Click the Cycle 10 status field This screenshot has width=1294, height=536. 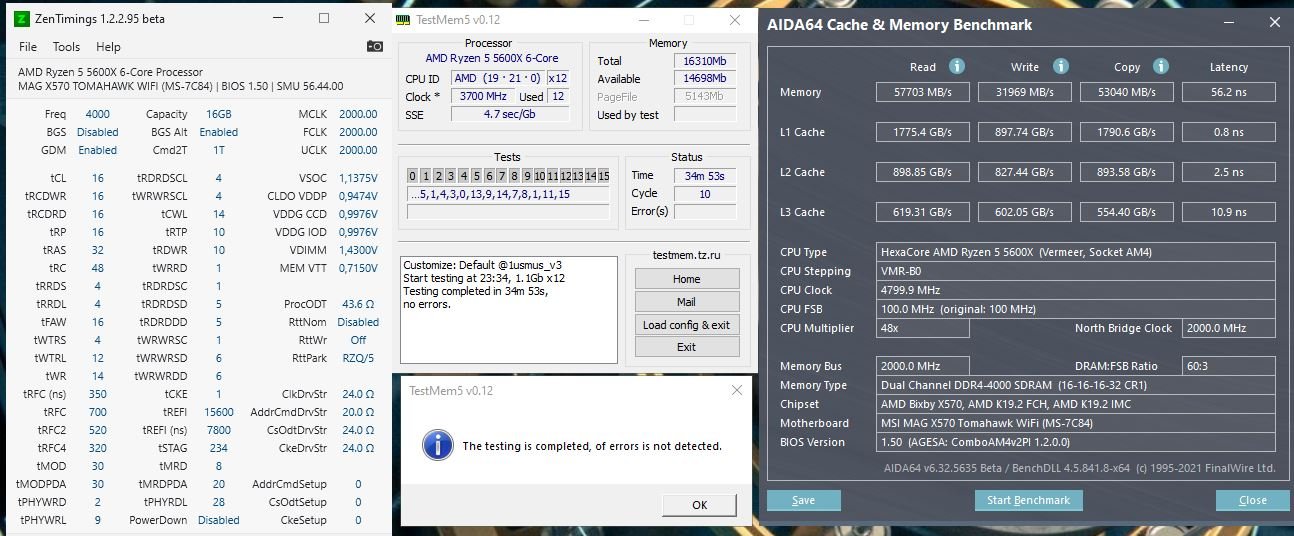(705, 193)
